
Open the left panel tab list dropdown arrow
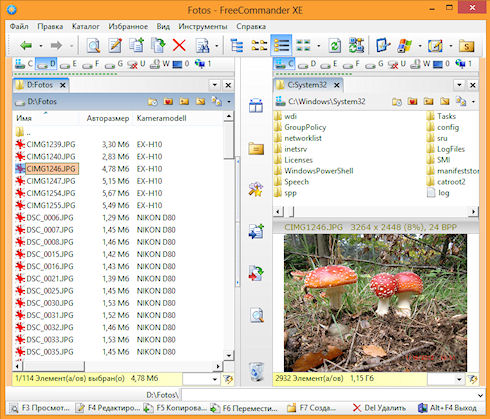coord(215,85)
